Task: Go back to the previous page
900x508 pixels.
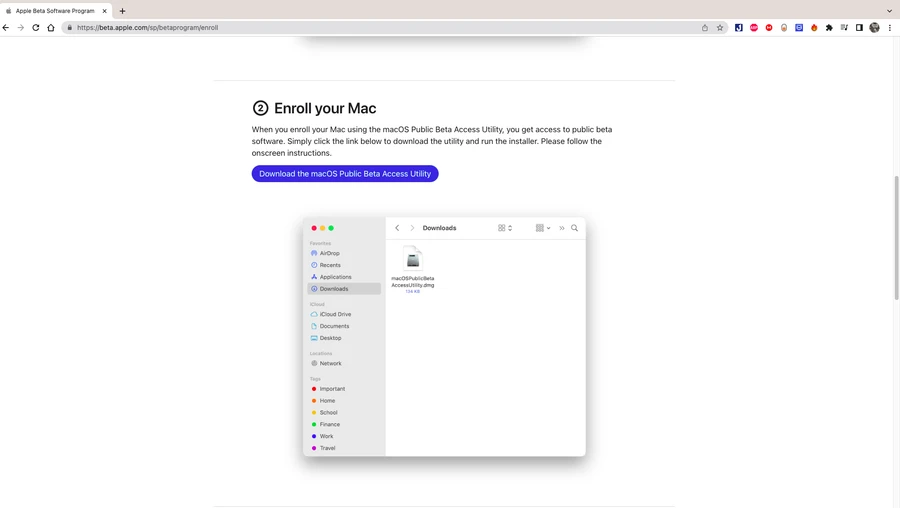Action: 6,28
